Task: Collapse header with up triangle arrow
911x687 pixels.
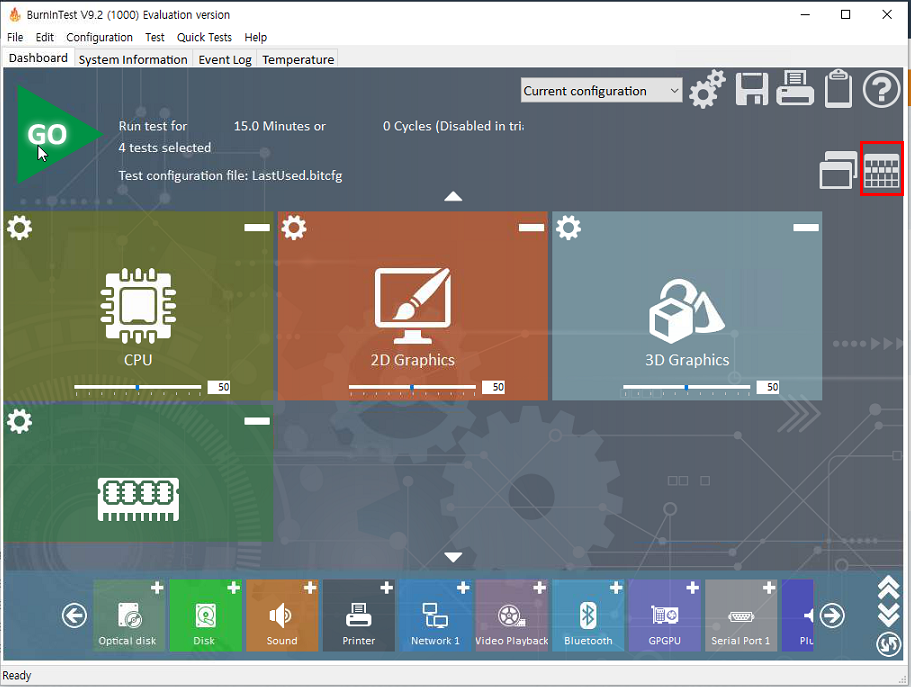Action: coord(453,196)
